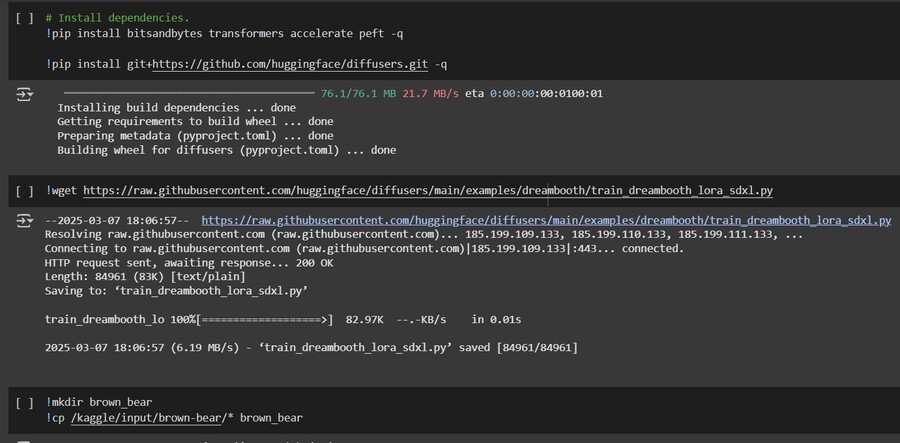Click the /kaggle/input/brown-bear path
Viewport: 900px width, 443px height.
click(146, 418)
